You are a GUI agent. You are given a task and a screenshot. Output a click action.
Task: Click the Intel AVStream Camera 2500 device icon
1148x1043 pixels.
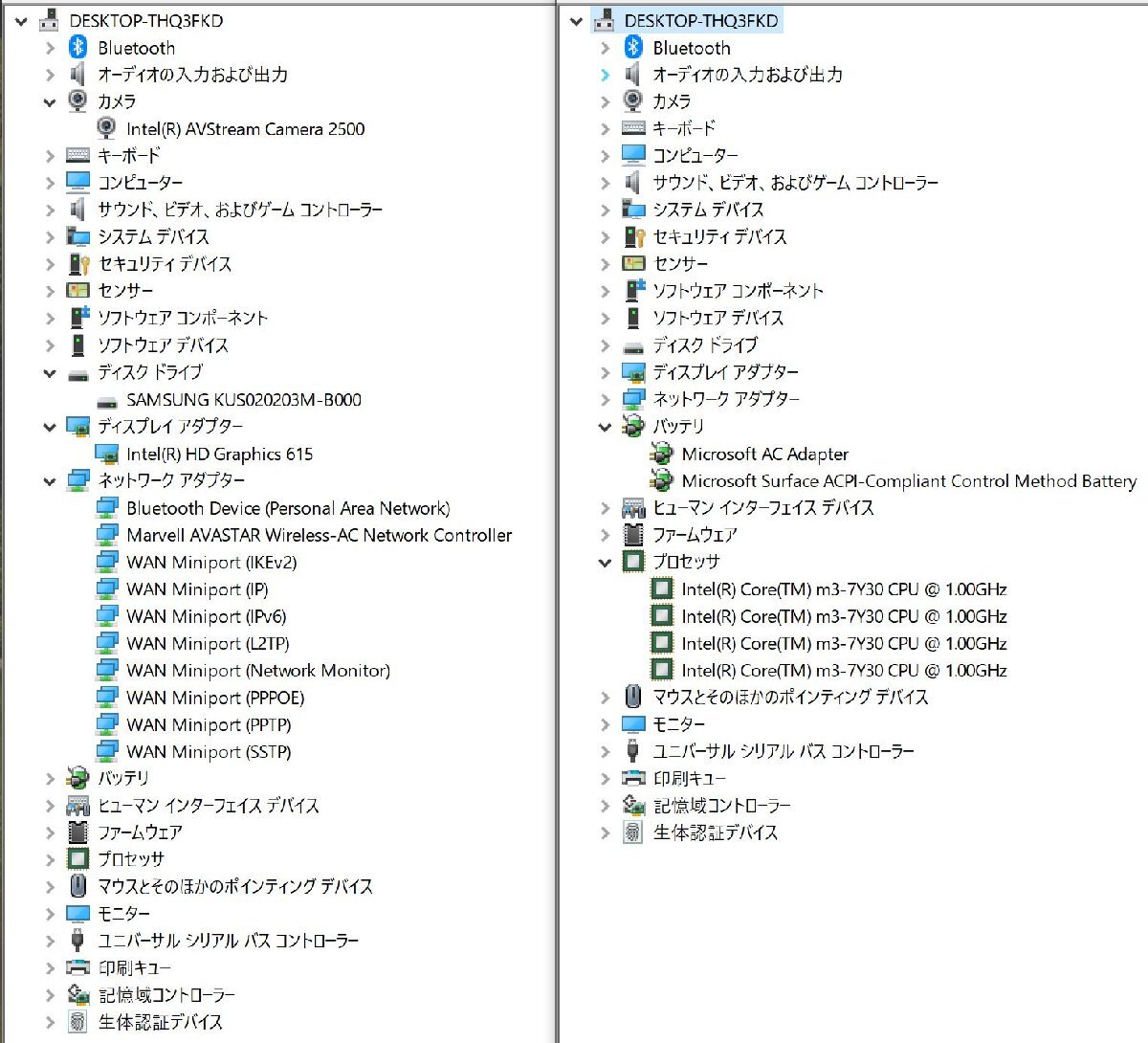point(107,128)
